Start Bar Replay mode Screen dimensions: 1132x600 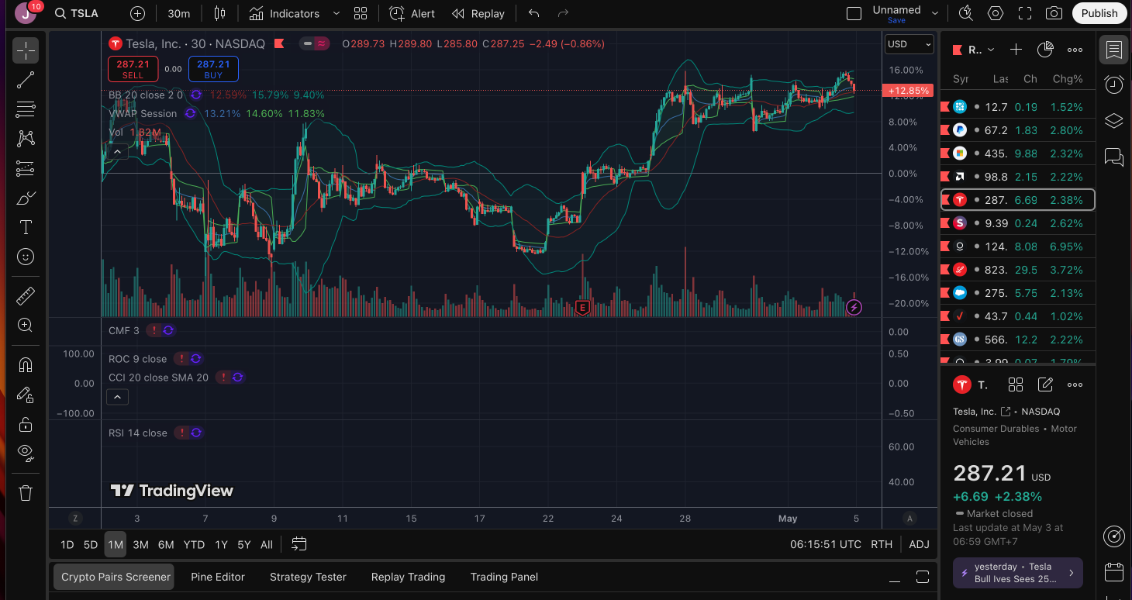tap(478, 13)
